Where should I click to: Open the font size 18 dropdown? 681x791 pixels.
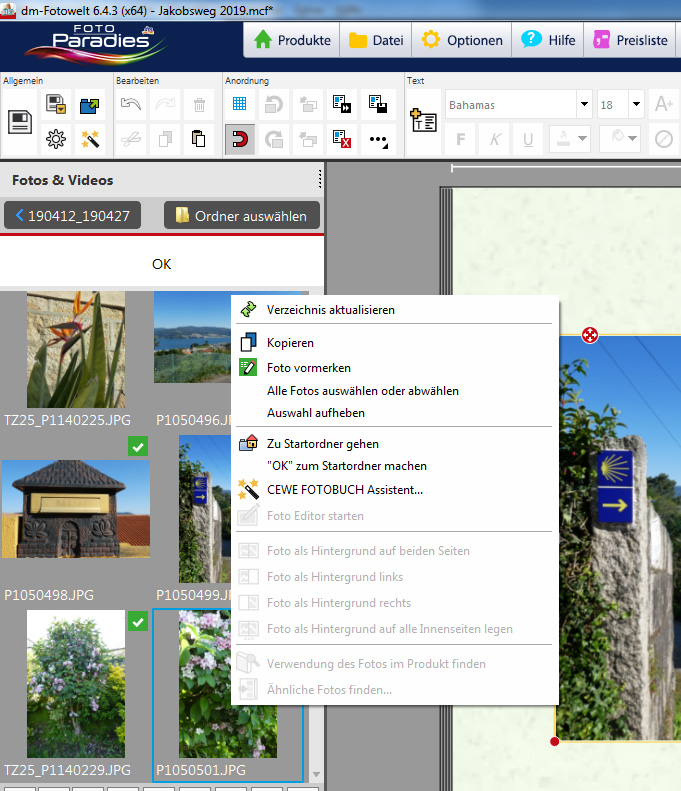pyautogui.click(x=636, y=105)
